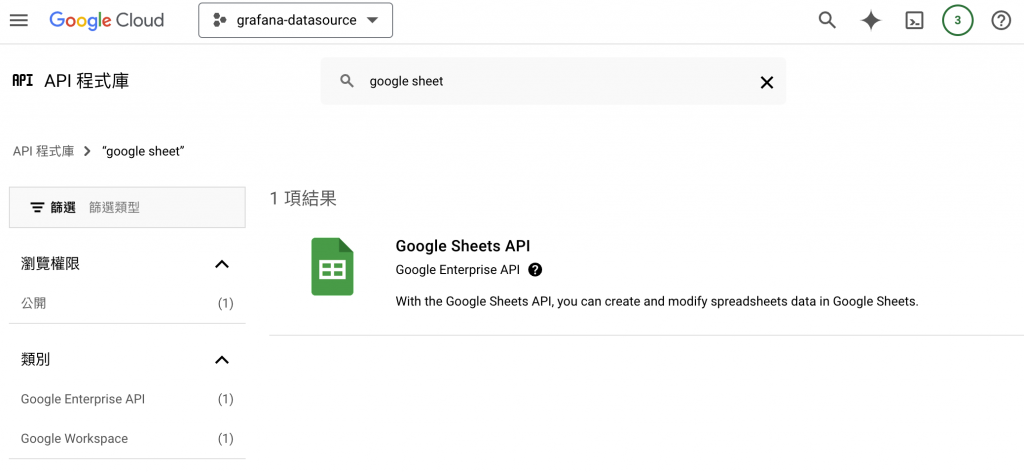Image resolution: width=1024 pixels, height=472 pixels.
Task: Click the 1 項結果 results count text
Action: 303,198
